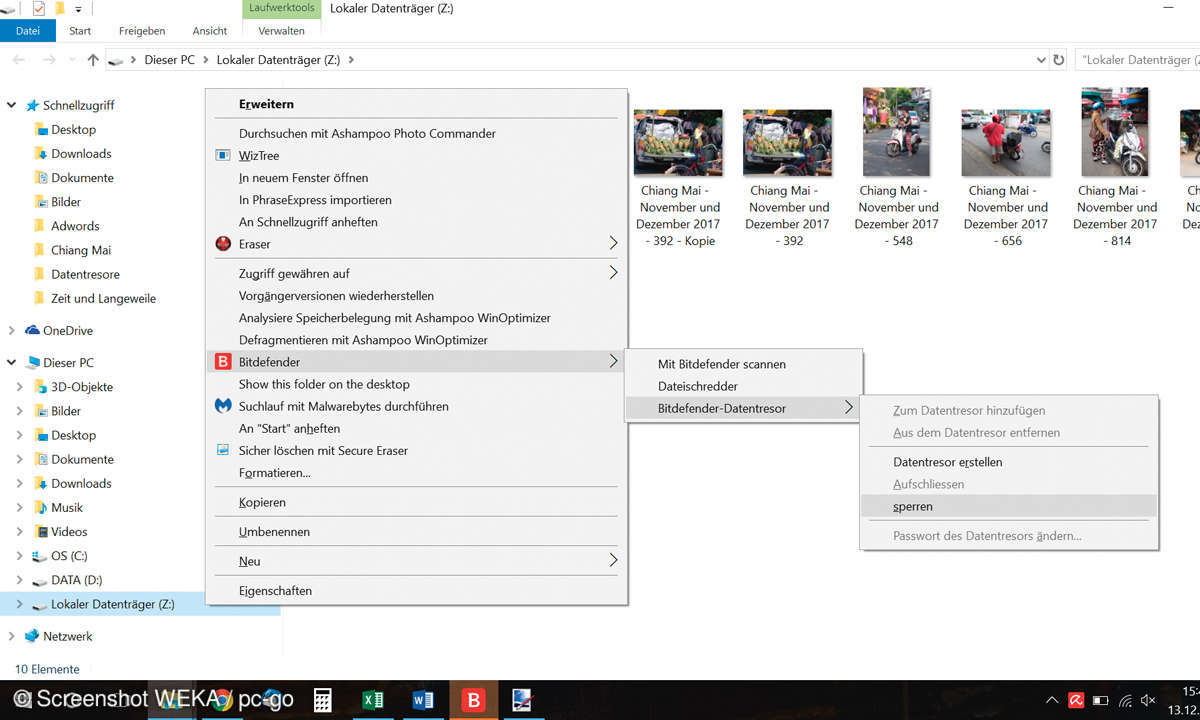Launch Excel from the taskbar

(373, 700)
